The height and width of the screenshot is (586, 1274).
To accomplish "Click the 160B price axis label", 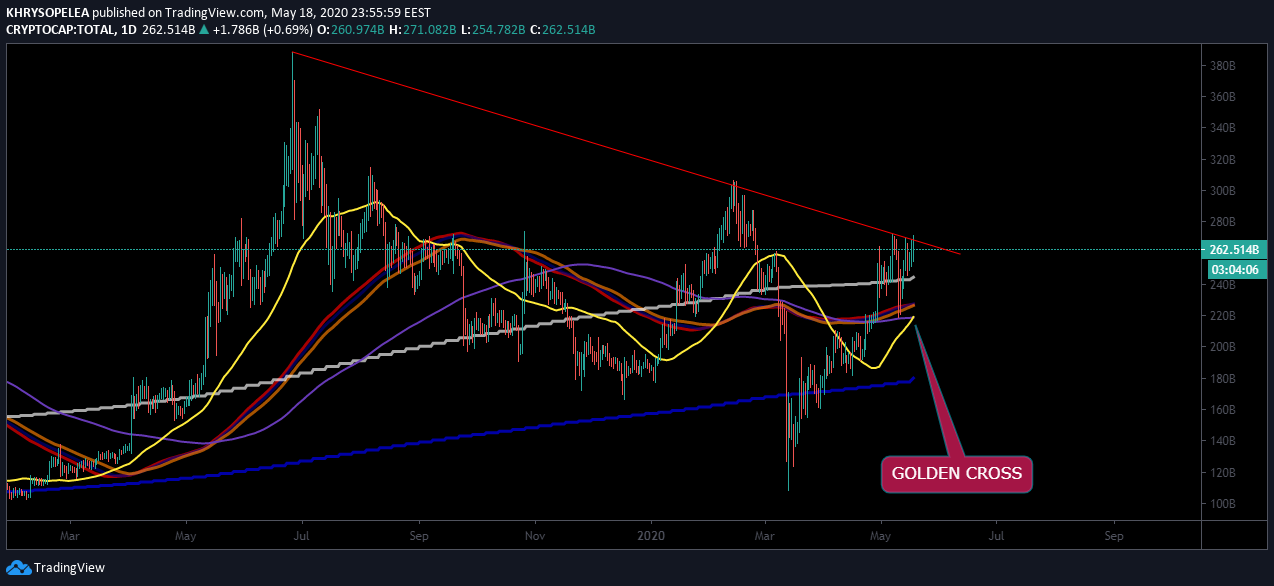I will click(x=1223, y=410).
